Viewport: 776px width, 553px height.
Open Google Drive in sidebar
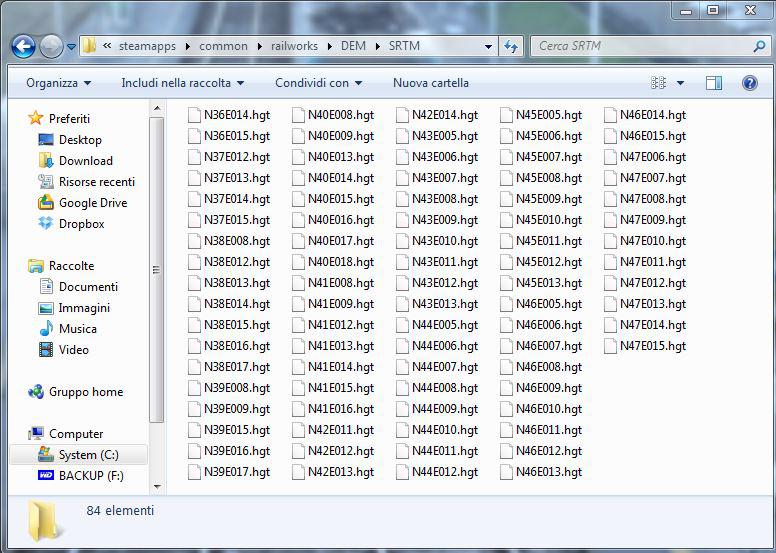click(x=82, y=202)
